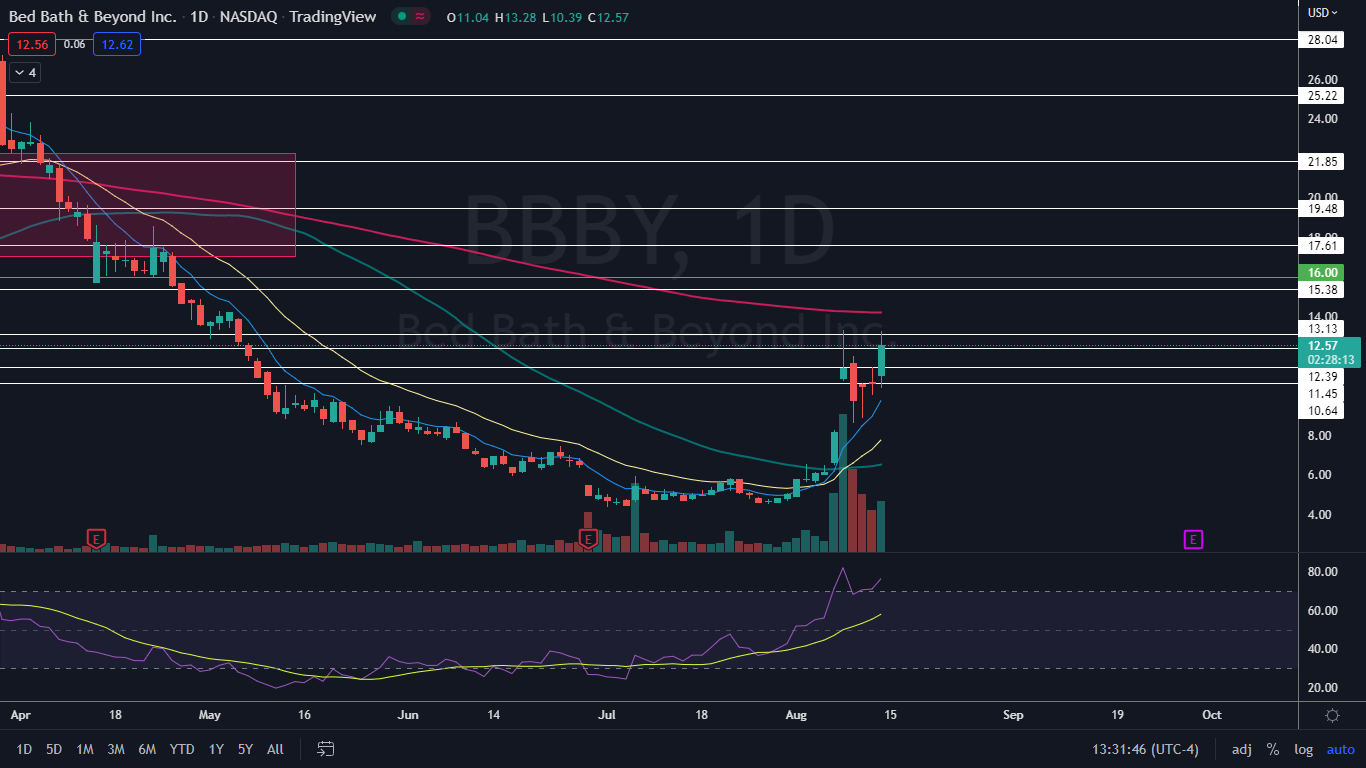The height and width of the screenshot is (768, 1366).
Task: Click the 11.45 price level label
Action: (x=1323, y=394)
